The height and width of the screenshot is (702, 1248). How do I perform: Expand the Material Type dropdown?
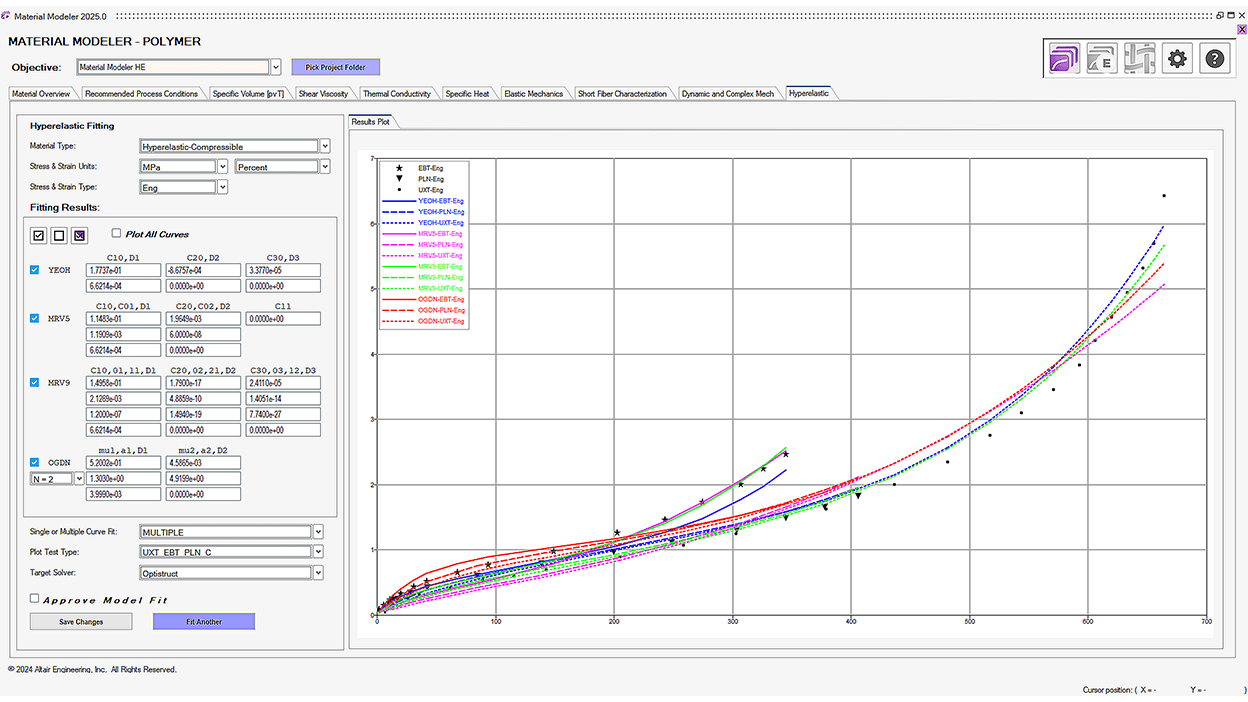point(324,146)
